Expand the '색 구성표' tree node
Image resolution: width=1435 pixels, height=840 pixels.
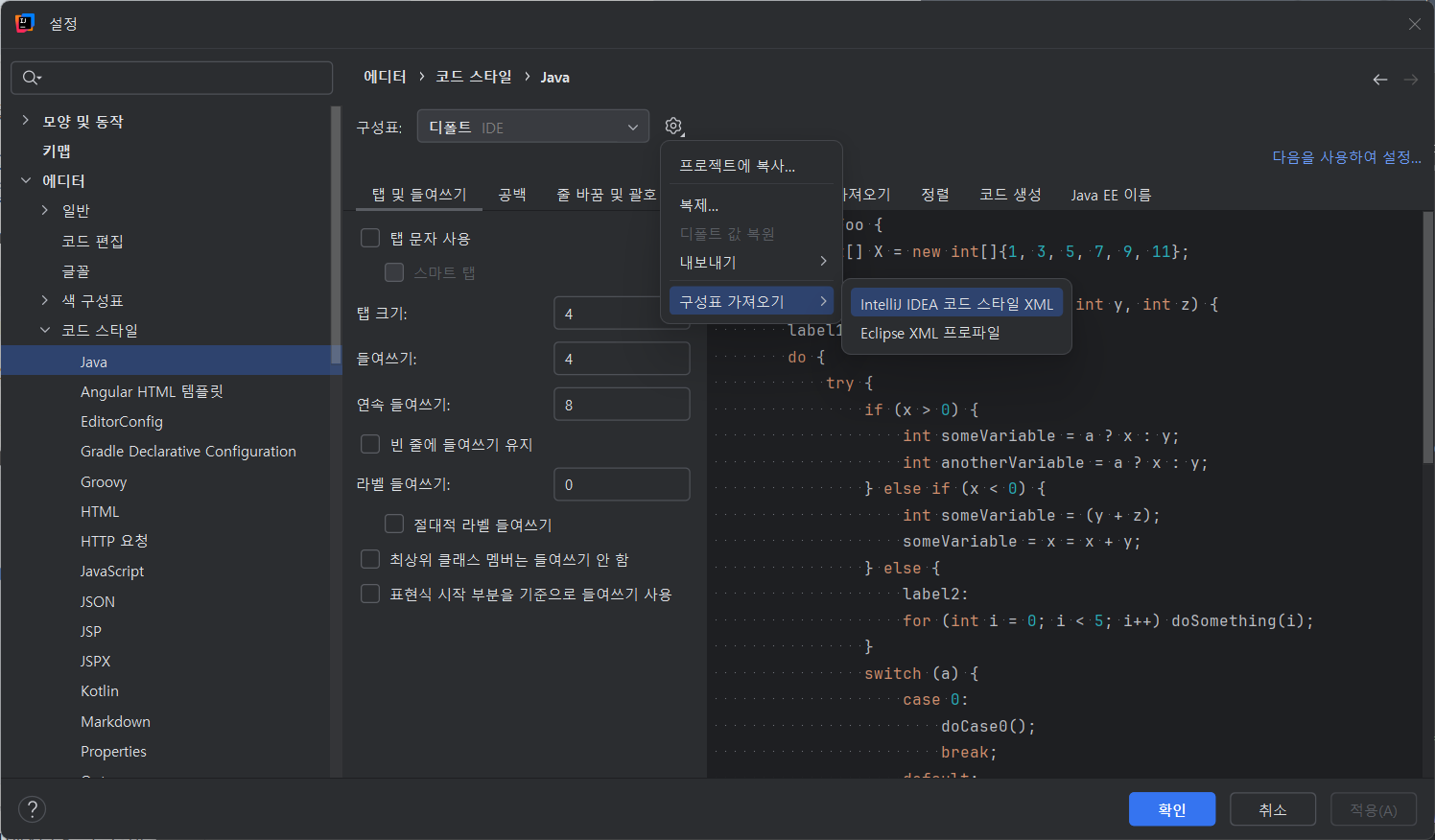click(45, 300)
